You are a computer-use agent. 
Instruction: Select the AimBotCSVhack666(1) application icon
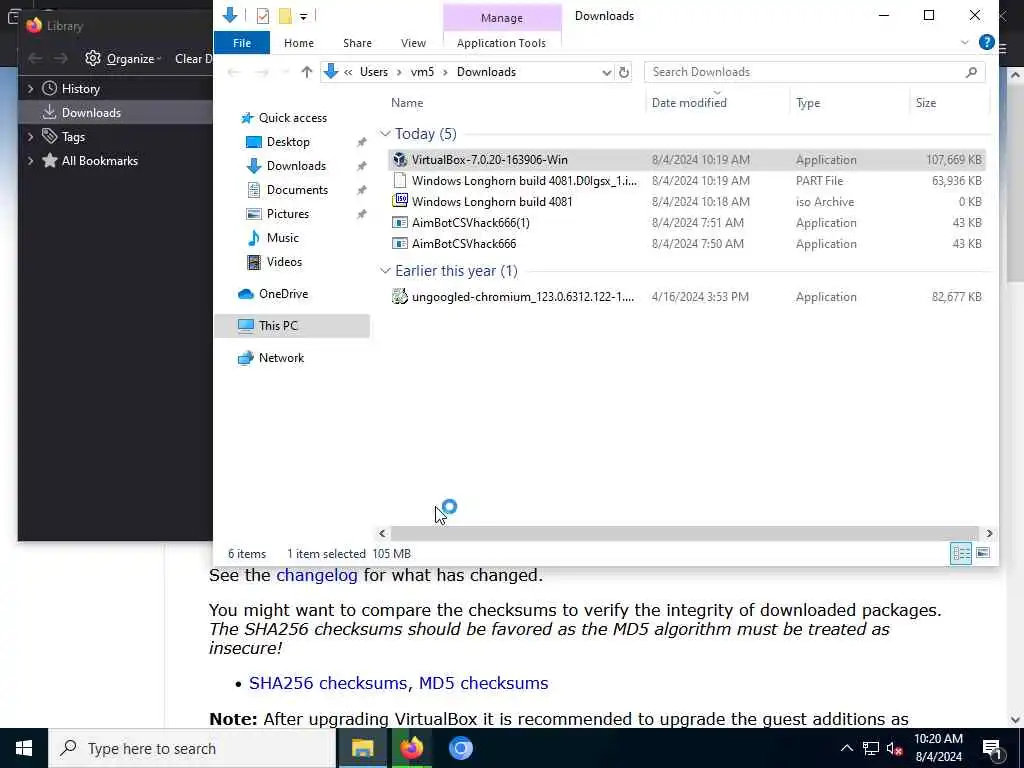pyautogui.click(x=400, y=223)
